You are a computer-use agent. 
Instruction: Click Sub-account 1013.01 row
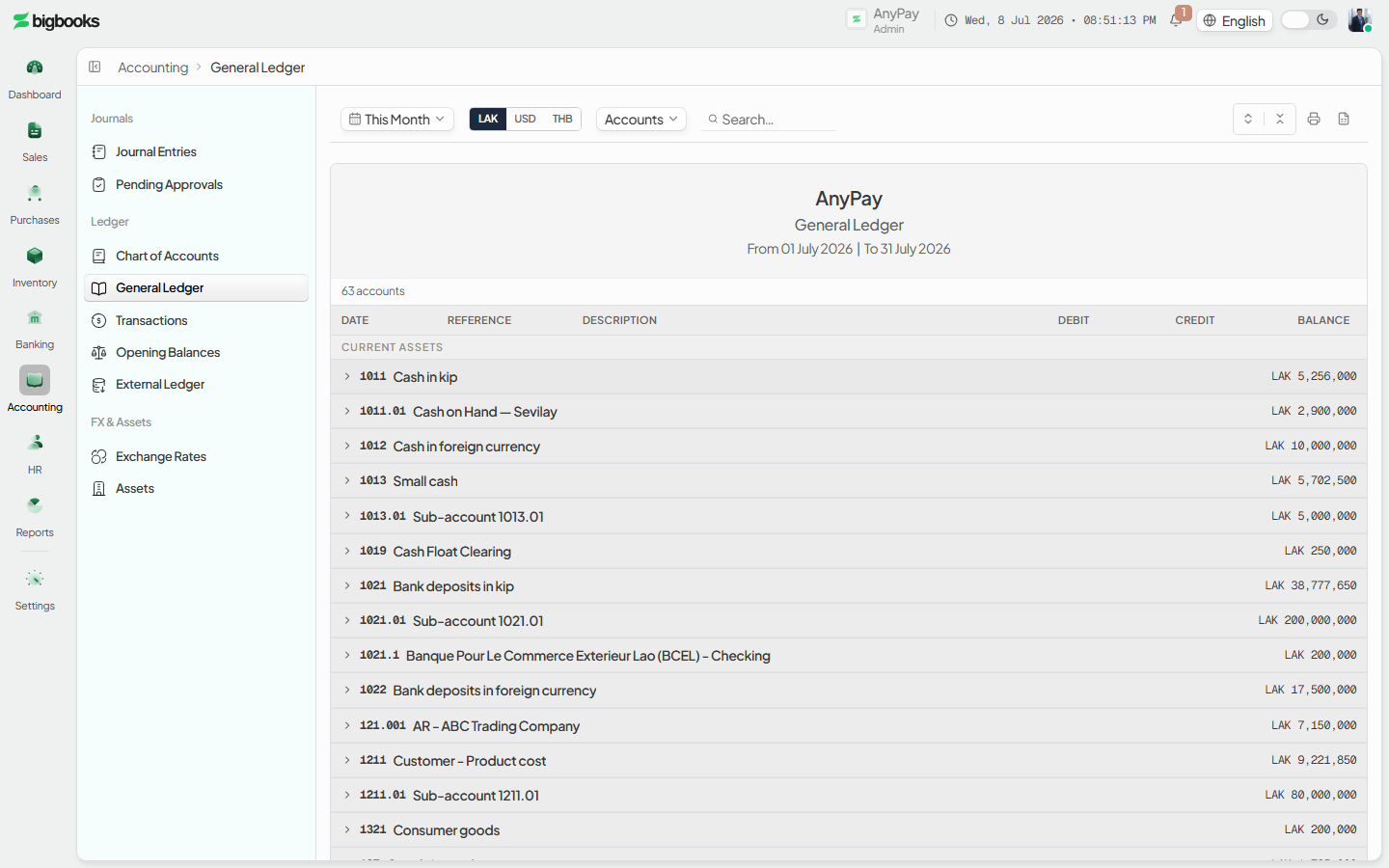coord(849,516)
